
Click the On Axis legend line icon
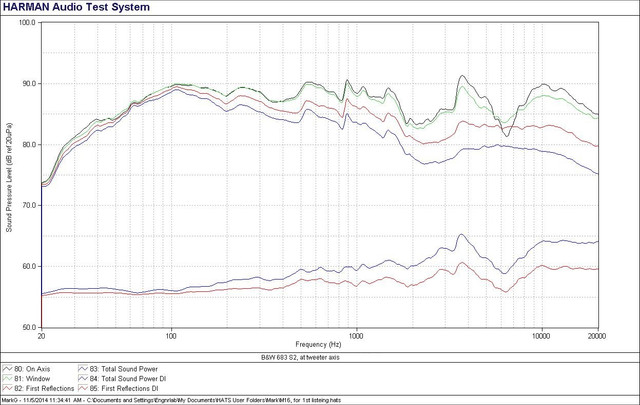click(x=8, y=369)
